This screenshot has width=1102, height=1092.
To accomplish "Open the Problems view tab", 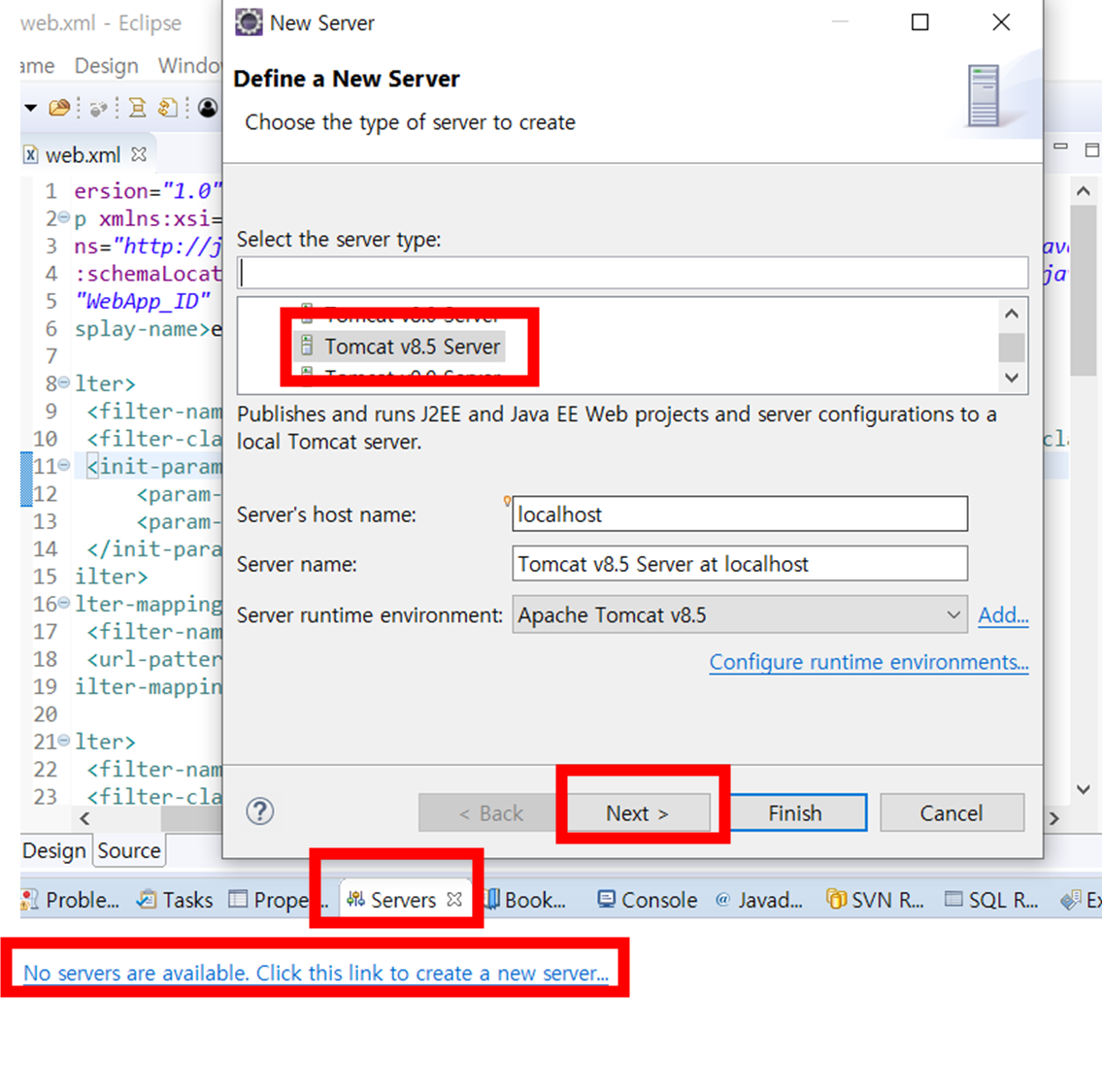I will pos(71,900).
